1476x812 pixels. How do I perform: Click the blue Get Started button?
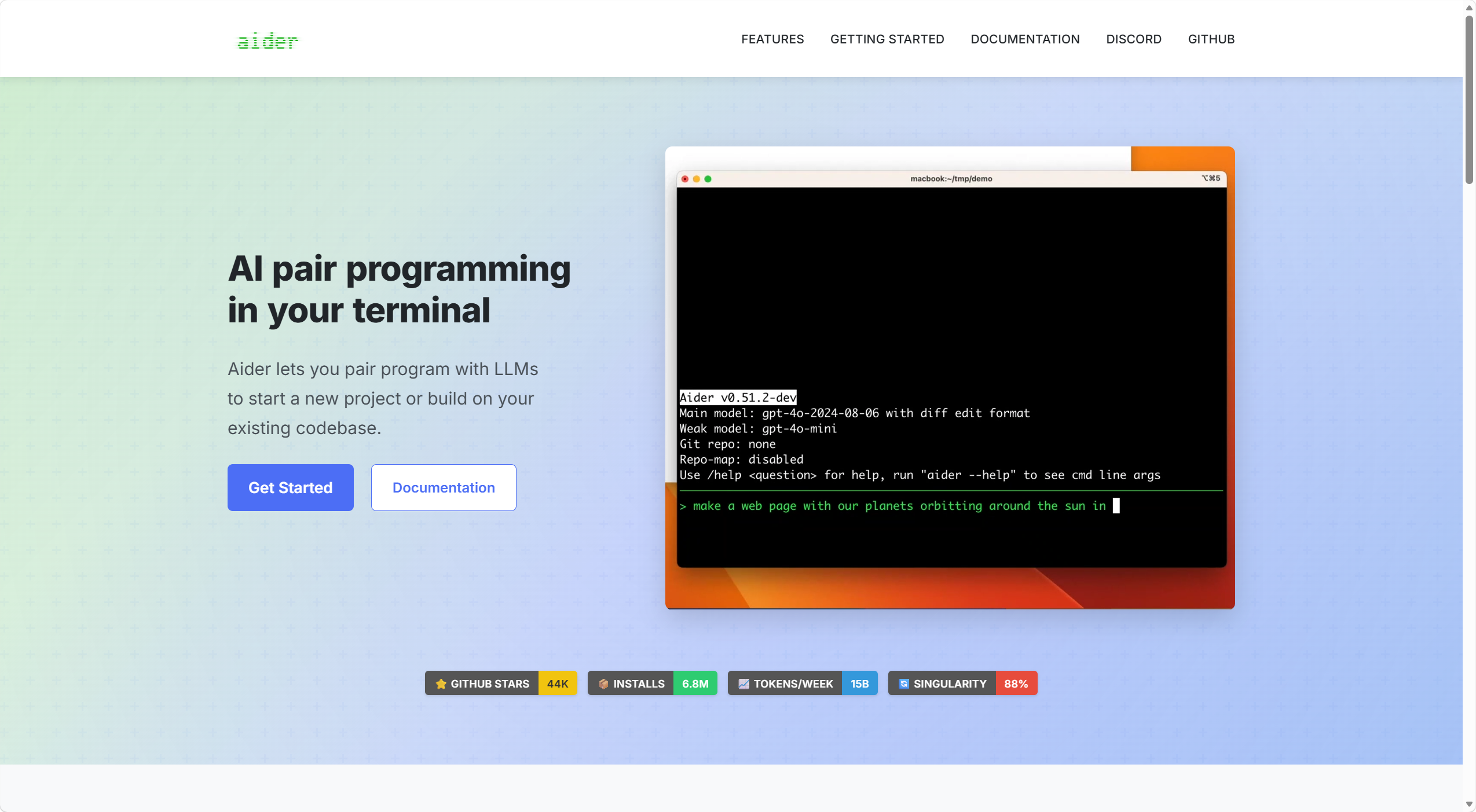pos(291,487)
